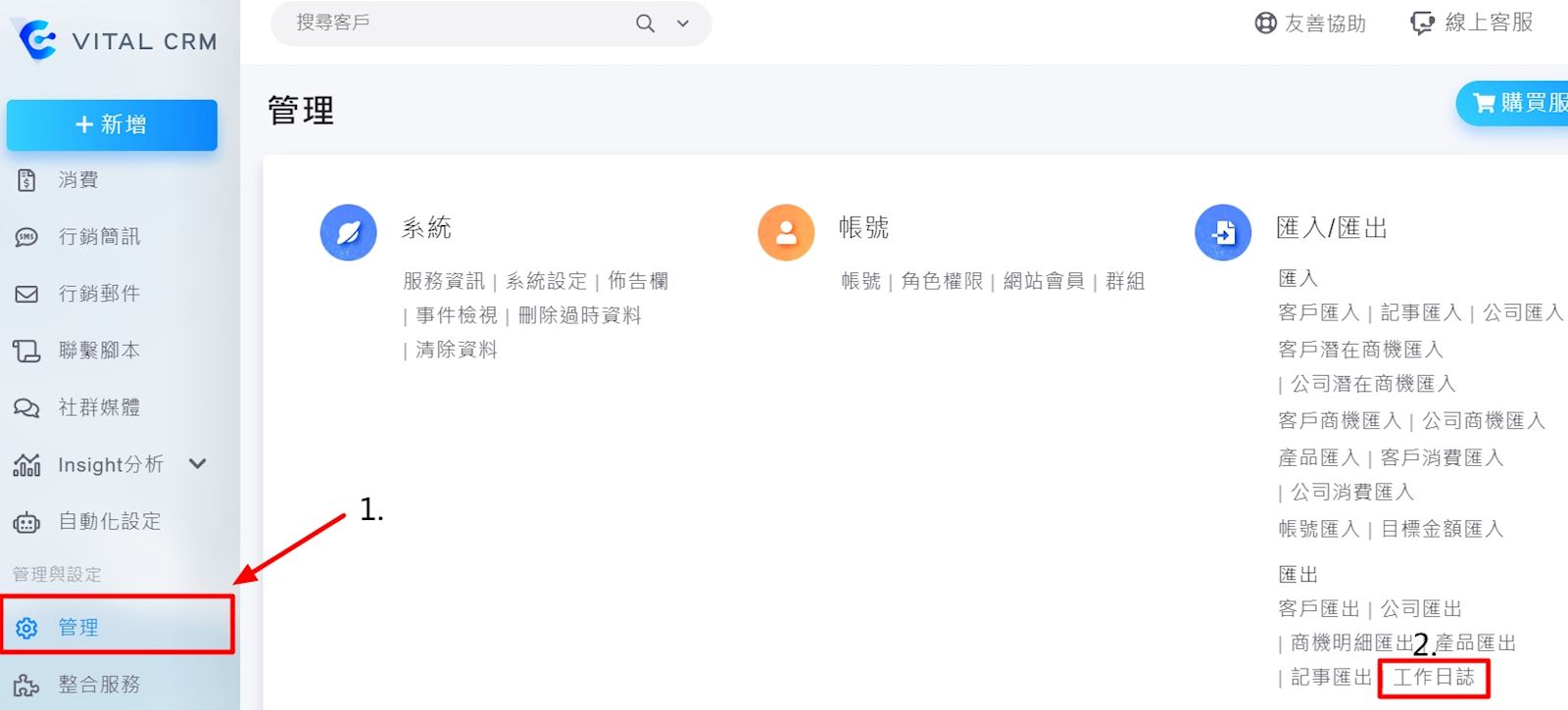Click the Vital CRM logo icon
The image size is (1568, 710).
pyautogui.click(x=38, y=40)
